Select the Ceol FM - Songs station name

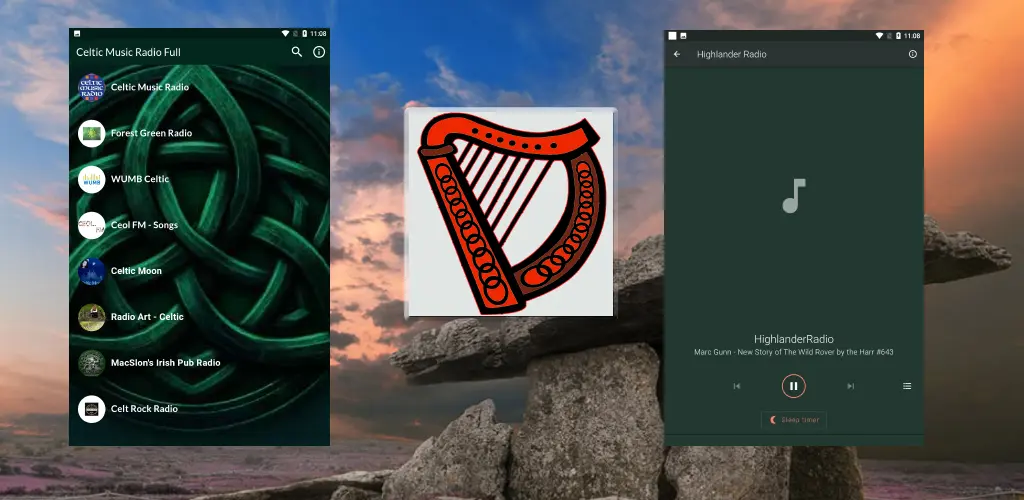click(144, 225)
